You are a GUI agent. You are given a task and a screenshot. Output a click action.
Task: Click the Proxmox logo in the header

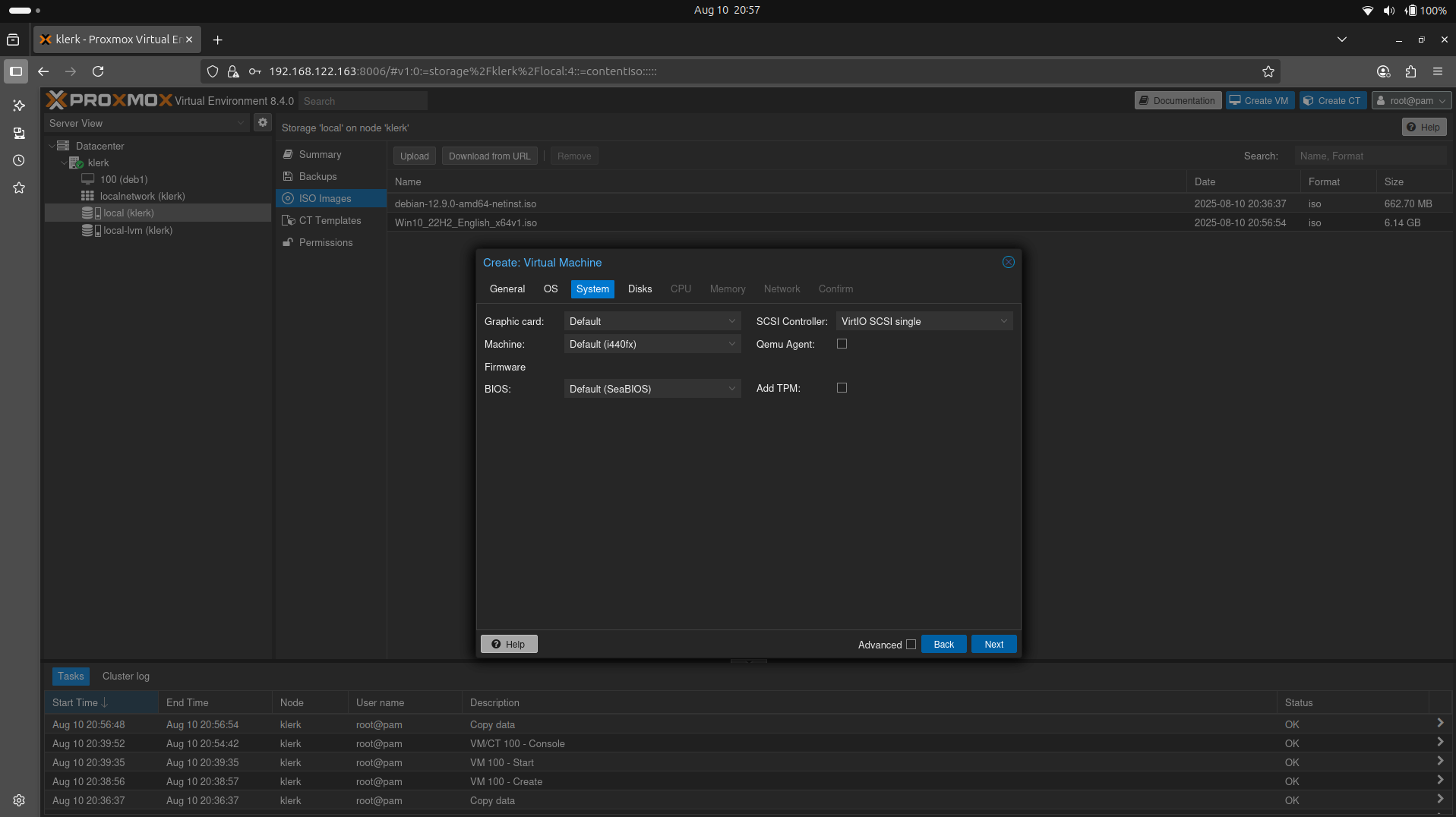point(109,99)
